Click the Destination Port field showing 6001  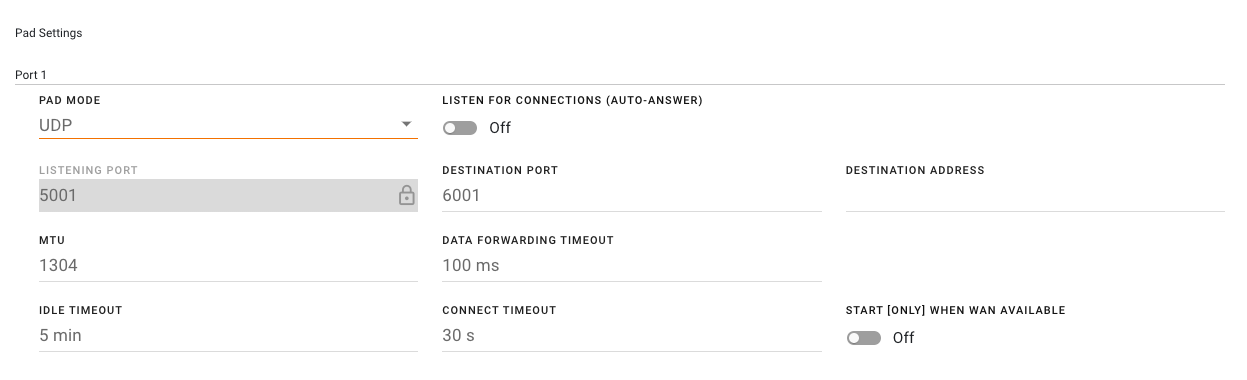pyautogui.click(x=632, y=196)
